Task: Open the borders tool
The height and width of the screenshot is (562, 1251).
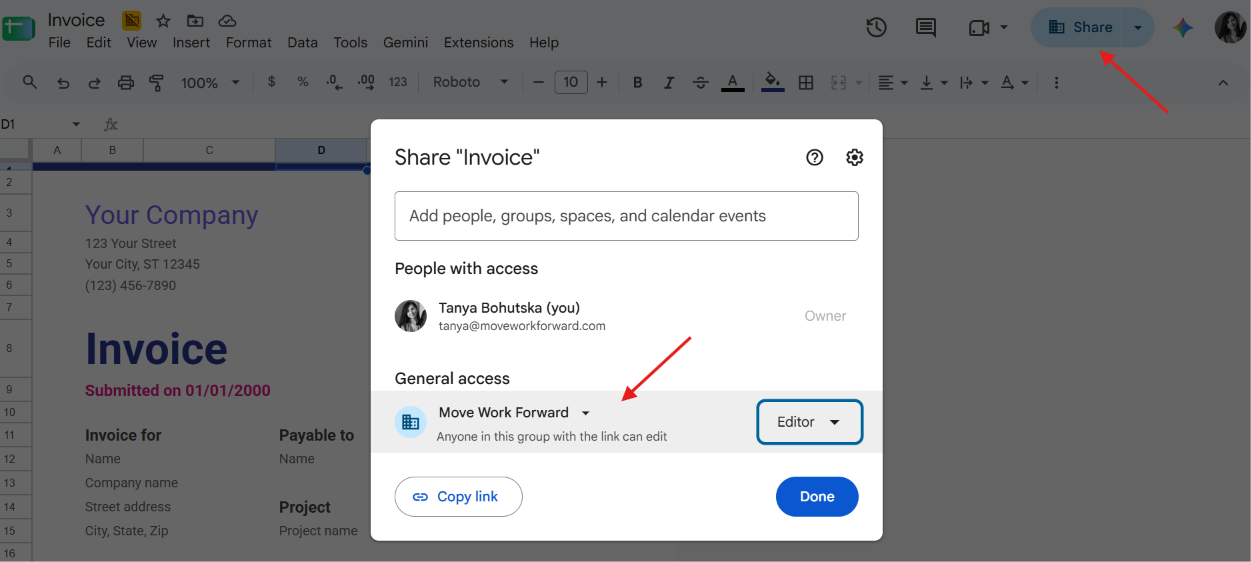Action: click(806, 83)
